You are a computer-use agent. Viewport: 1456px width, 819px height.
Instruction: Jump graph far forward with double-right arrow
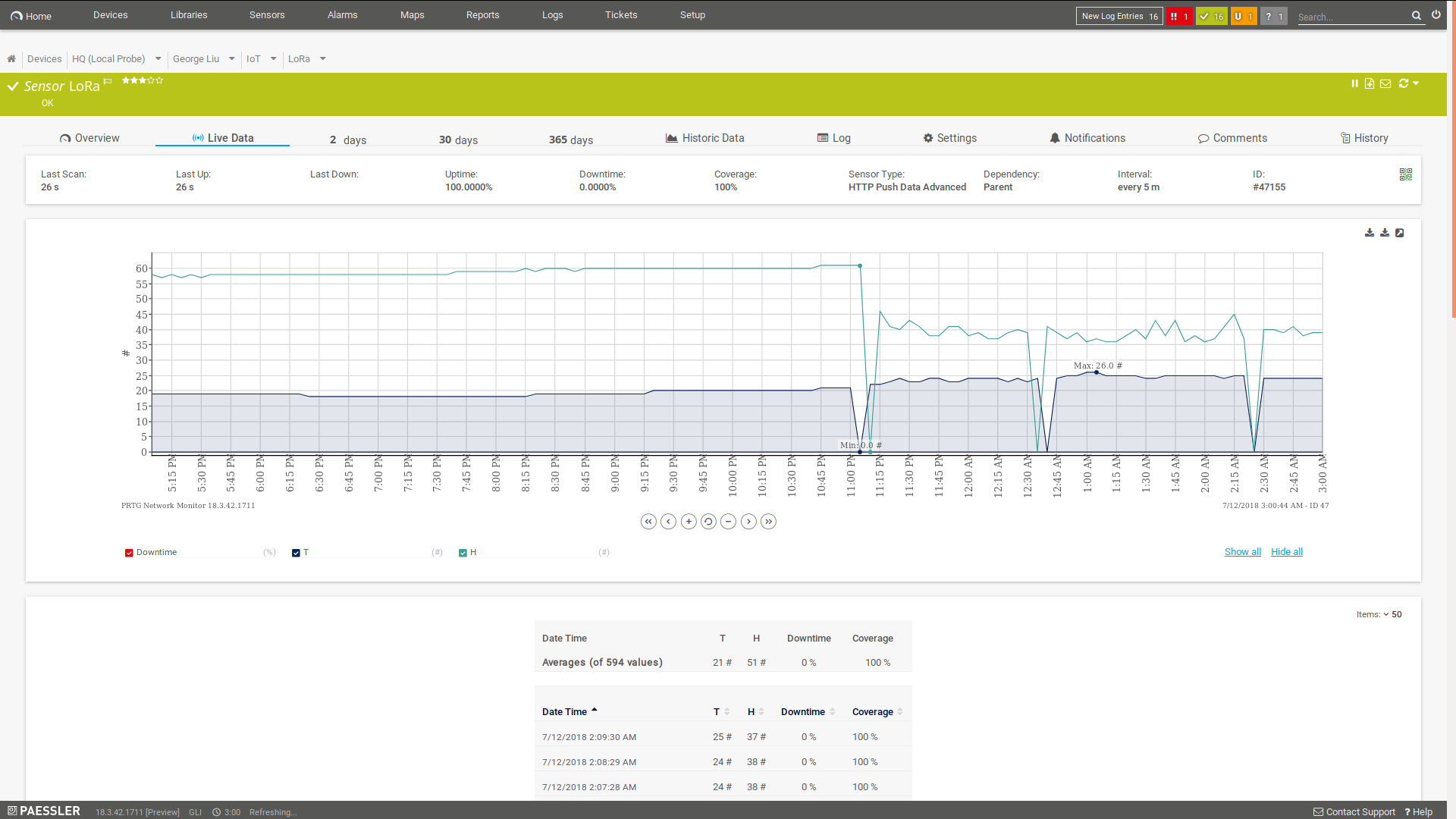768,522
